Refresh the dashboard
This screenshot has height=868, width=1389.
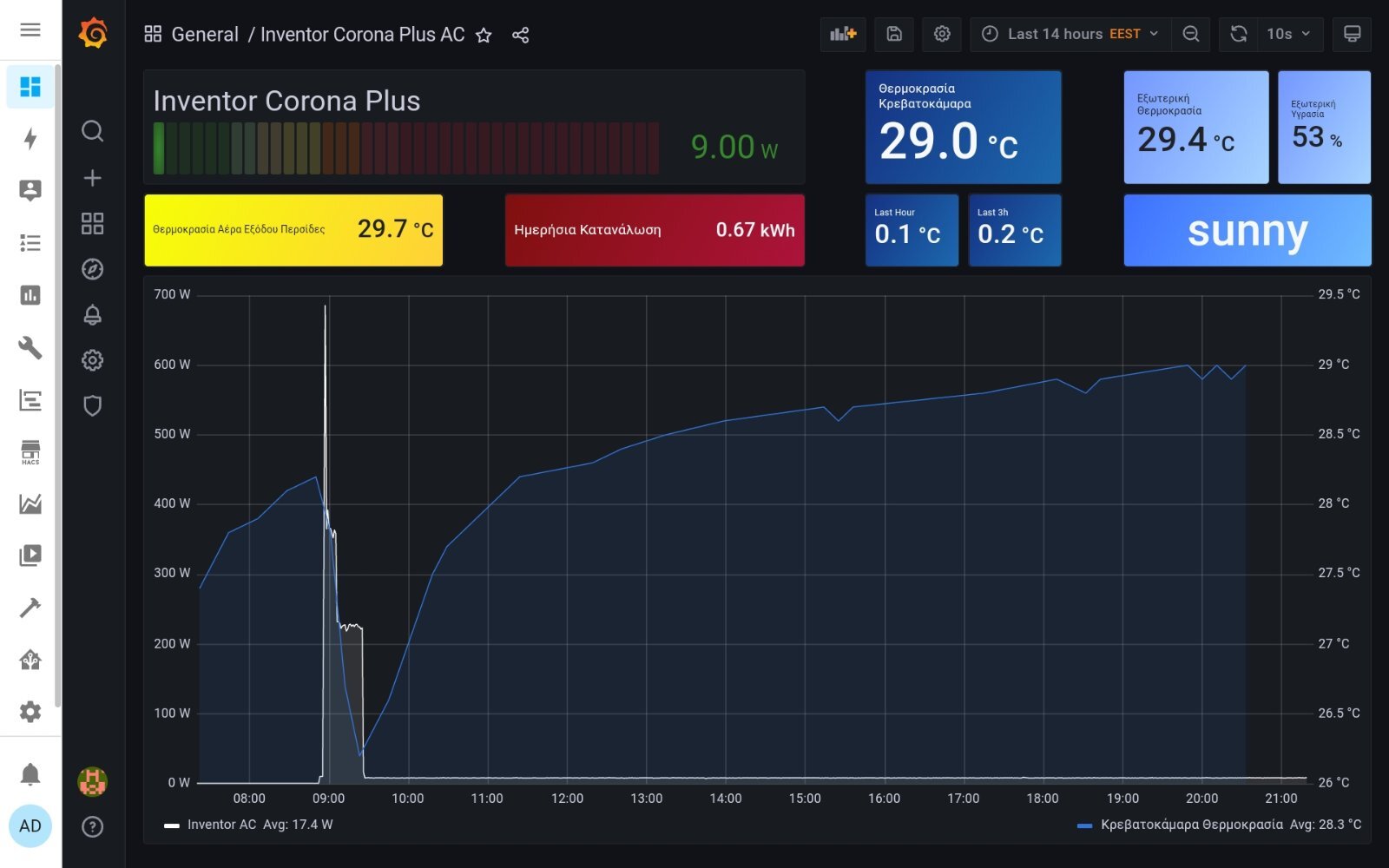[x=1239, y=34]
